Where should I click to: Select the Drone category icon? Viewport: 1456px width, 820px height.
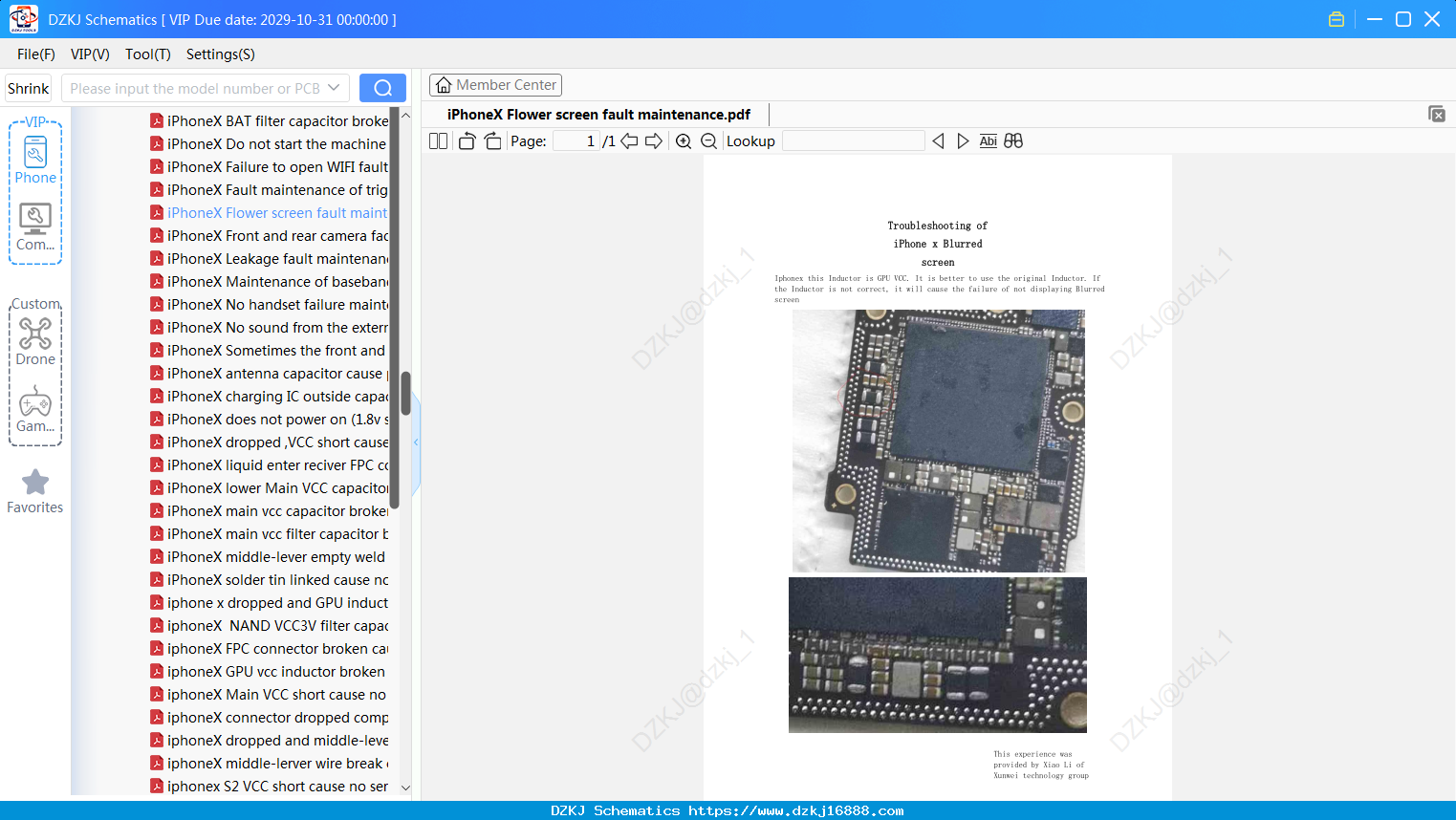35,341
